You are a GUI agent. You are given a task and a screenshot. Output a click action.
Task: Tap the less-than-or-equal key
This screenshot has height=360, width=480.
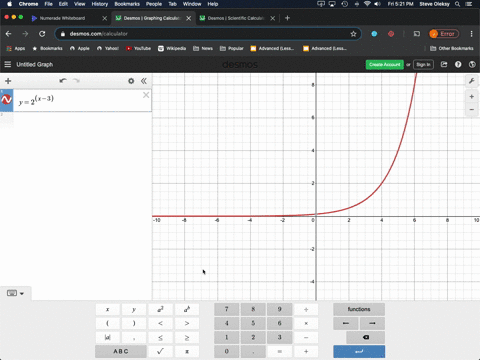coord(160,337)
